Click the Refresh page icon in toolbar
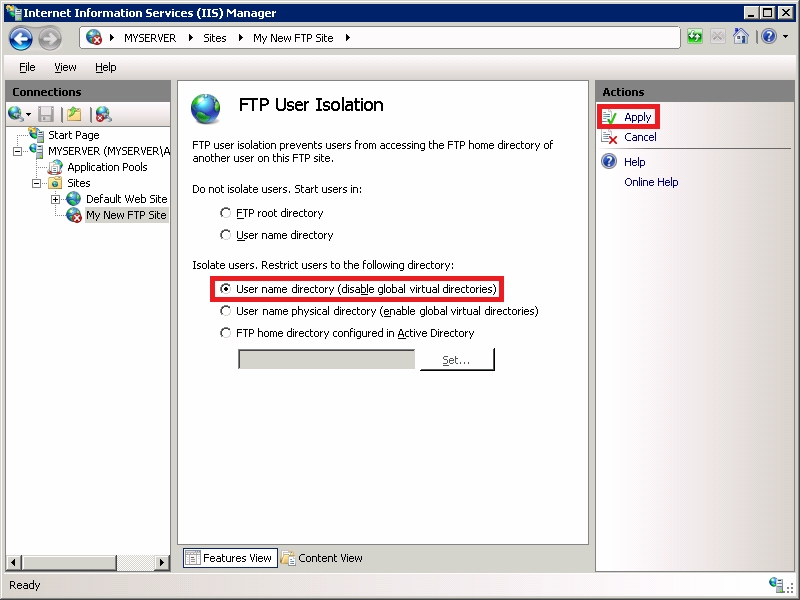The width and height of the screenshot is (800, 600). tap(694, 37)
